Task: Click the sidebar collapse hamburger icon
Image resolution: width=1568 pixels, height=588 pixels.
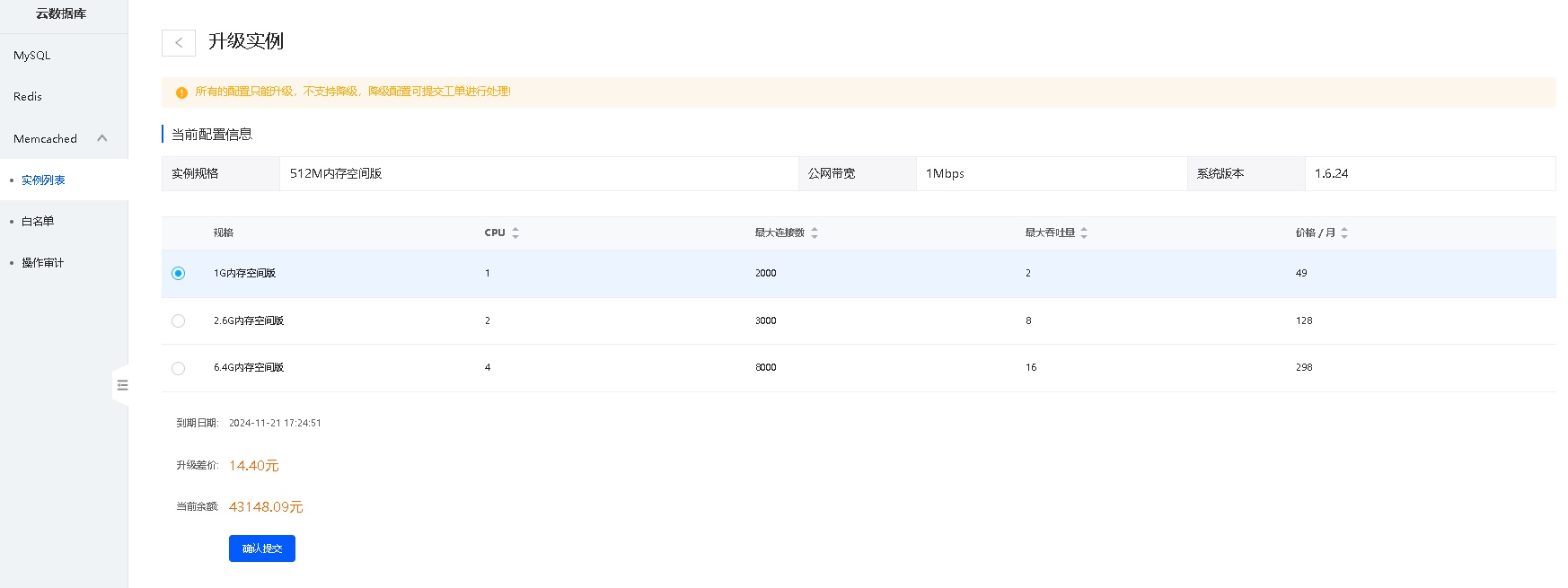Action: [x=122, y=385]
